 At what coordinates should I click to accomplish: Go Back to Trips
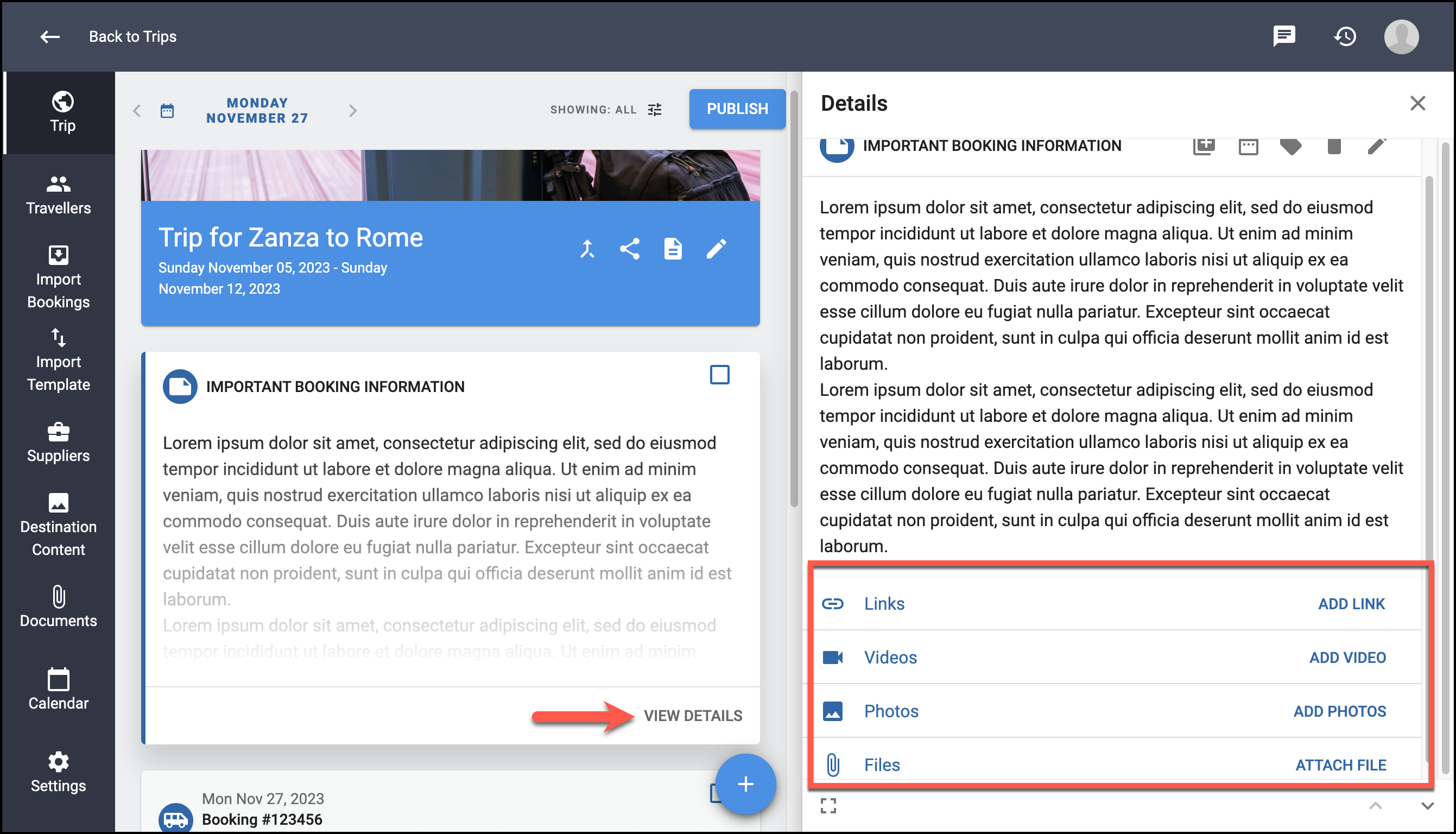[x=132, y=37]
